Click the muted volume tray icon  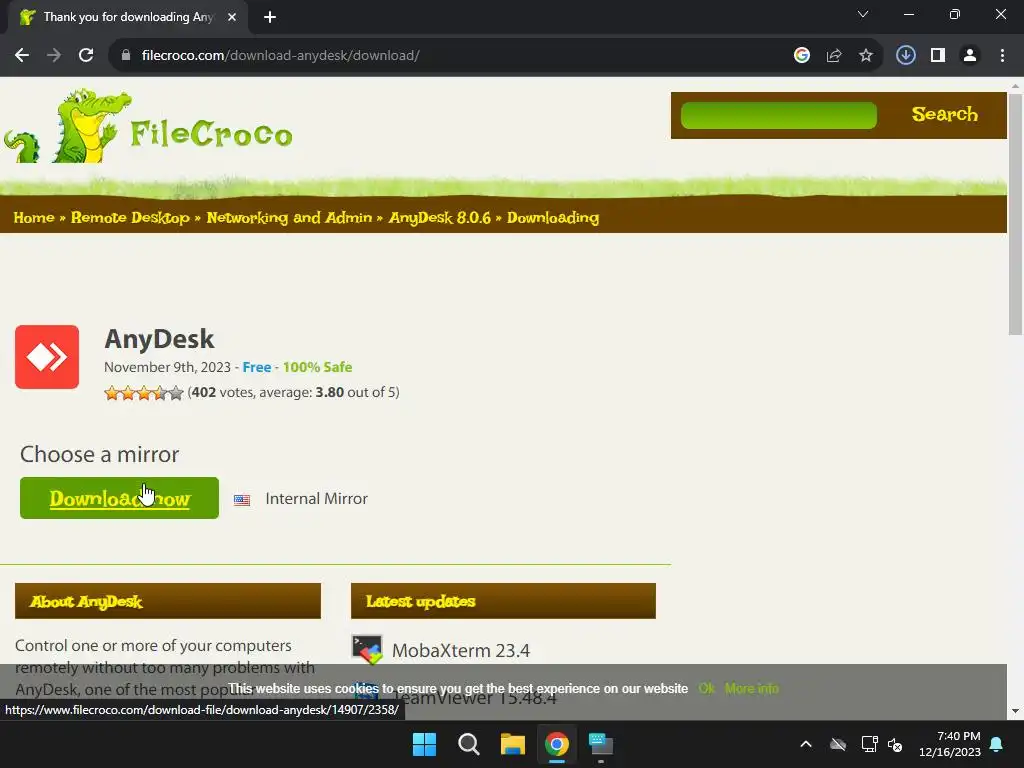(895, 744)
